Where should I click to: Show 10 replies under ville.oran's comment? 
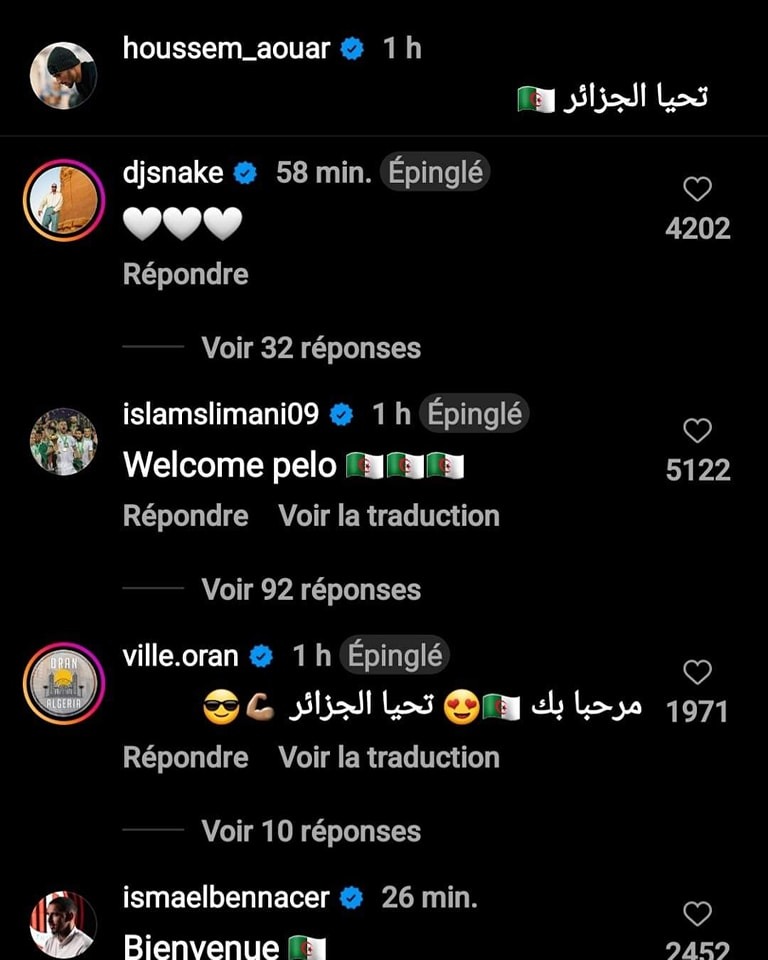coord(311,831)
